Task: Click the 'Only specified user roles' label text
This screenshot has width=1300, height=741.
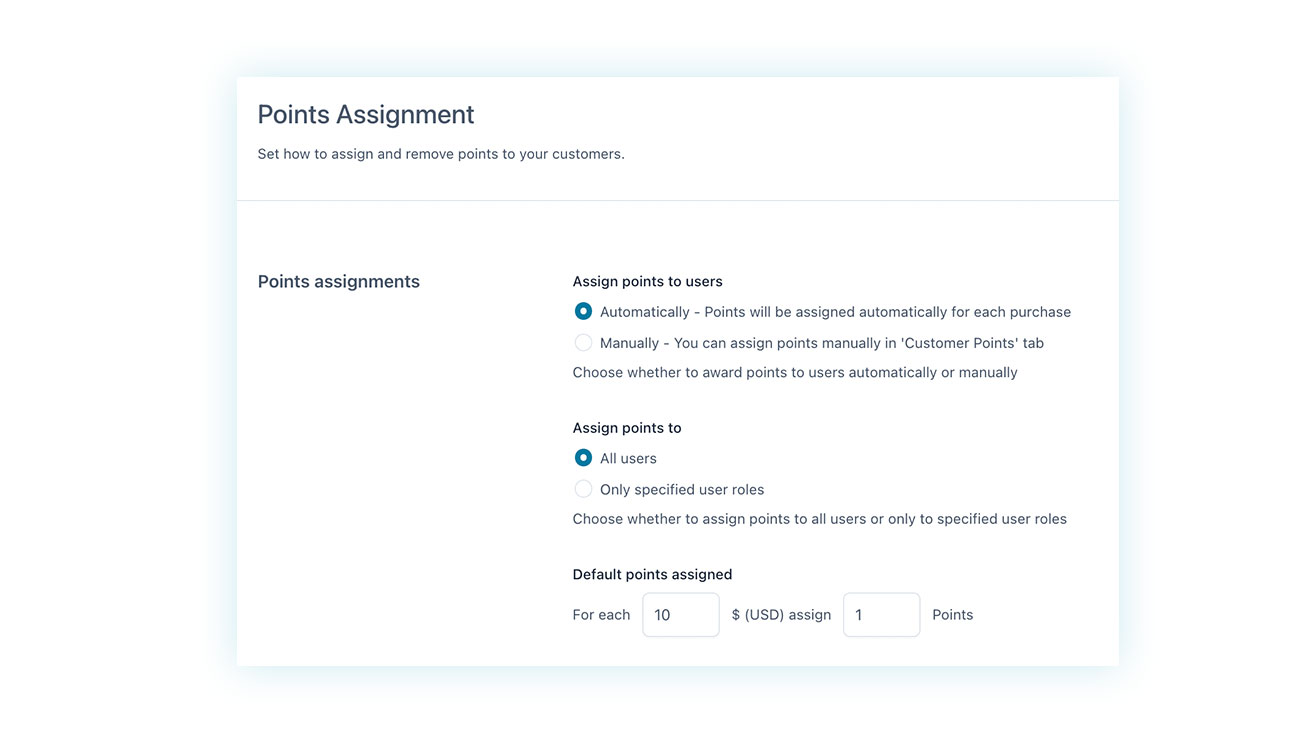Action: click(682, 490)
